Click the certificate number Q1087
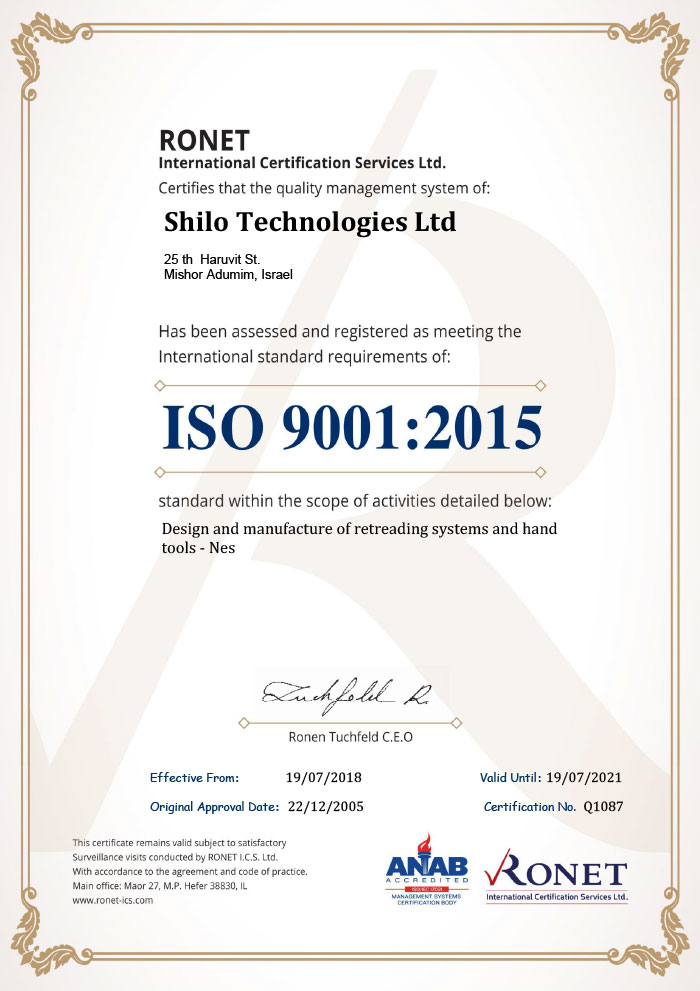Image resolution: width=700 pixels, height=991 pixels. (603, 806)
